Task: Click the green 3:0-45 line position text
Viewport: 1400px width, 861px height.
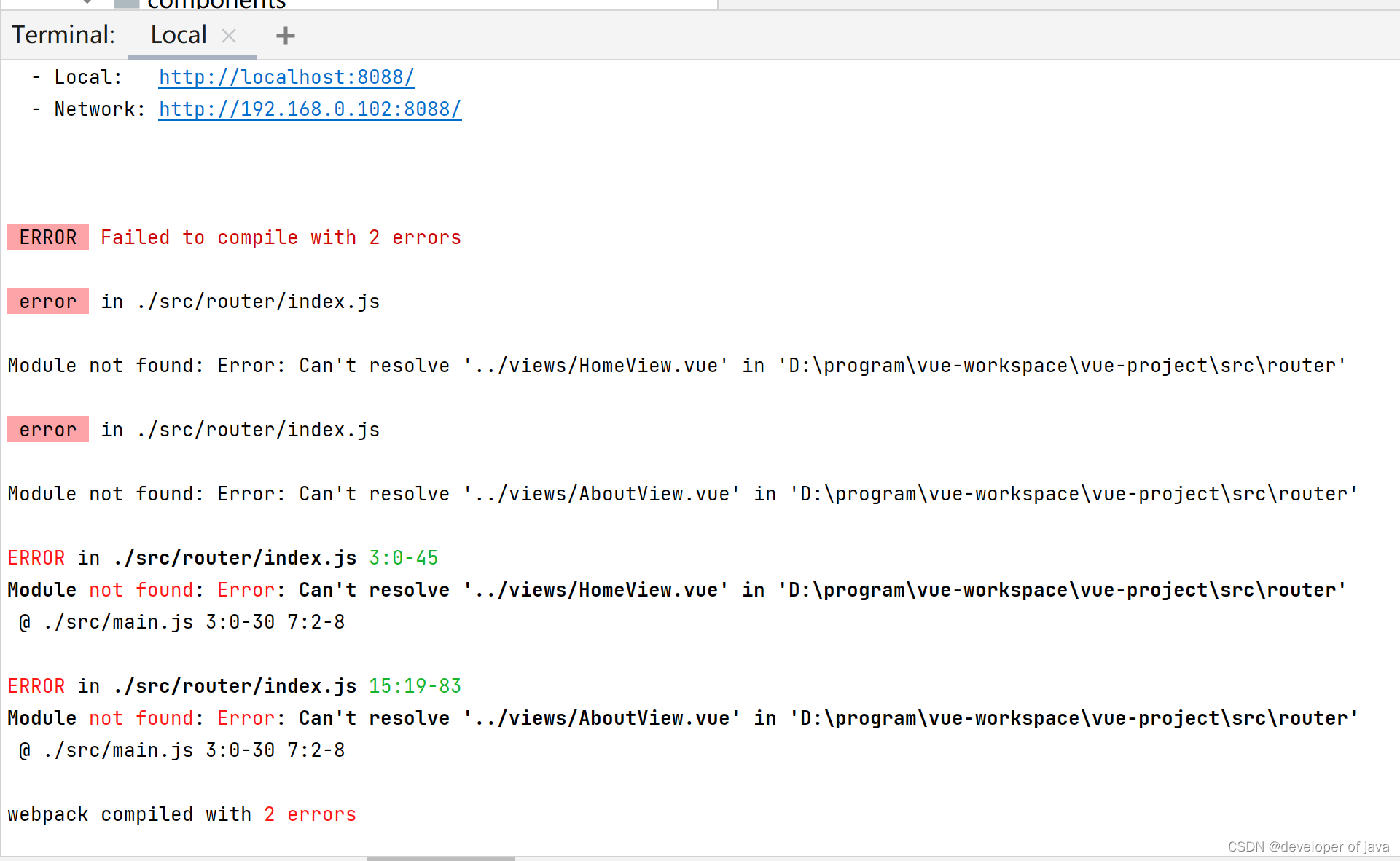Action: pos(403,558)
